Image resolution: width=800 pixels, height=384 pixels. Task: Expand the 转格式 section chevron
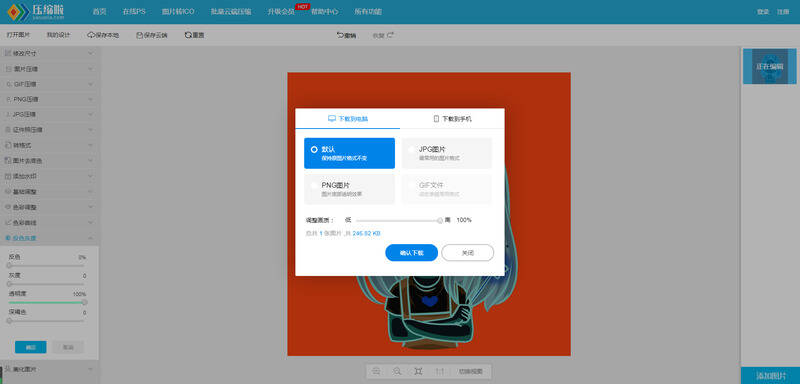(90, 145)
